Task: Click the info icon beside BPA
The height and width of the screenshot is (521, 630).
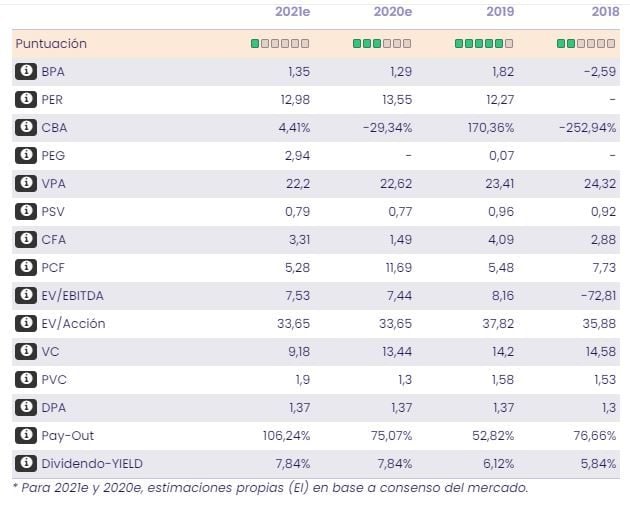Action: tap(26, 71)
